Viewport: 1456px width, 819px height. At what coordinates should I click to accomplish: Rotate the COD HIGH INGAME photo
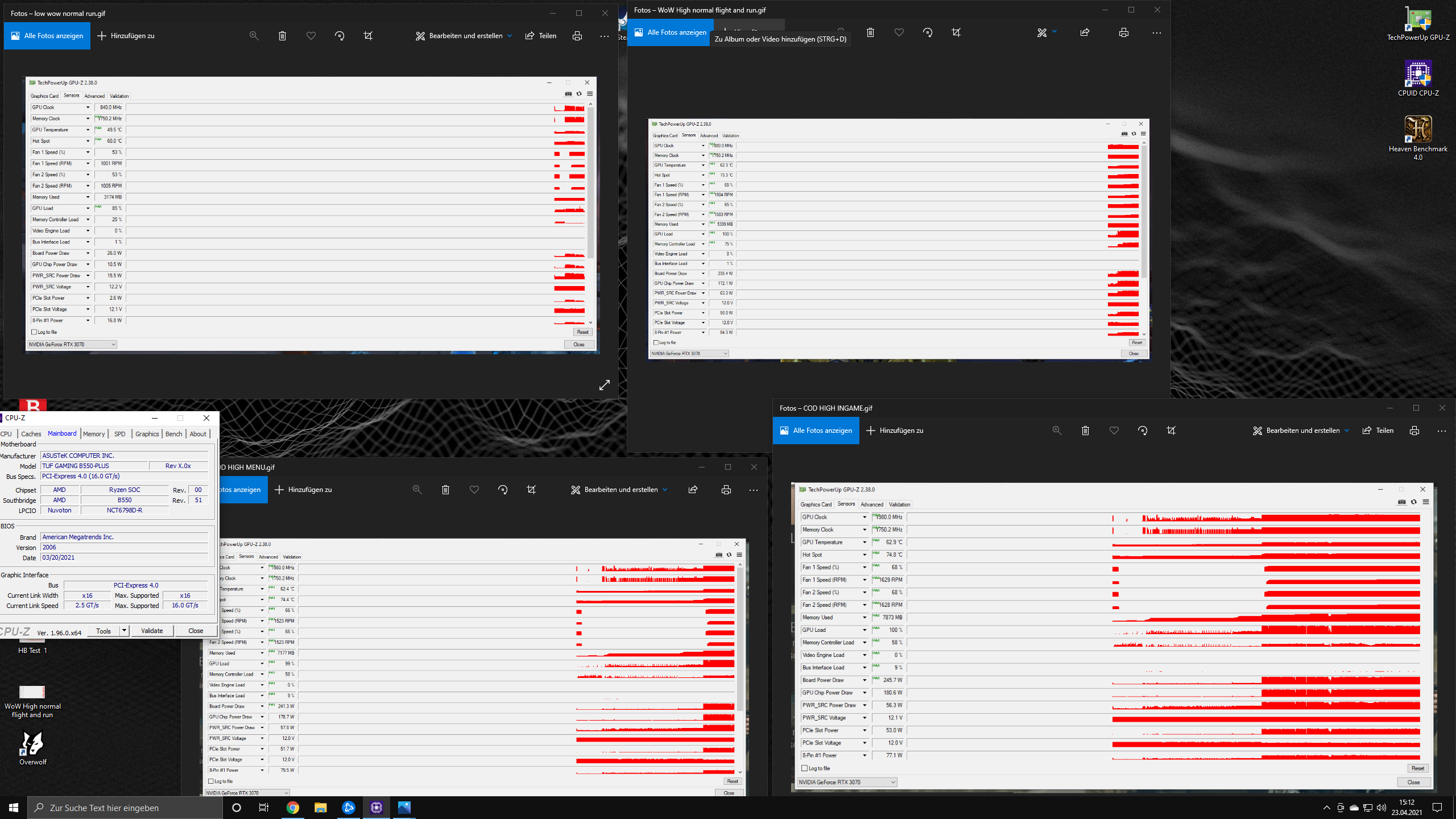[x=1143, y=431]
